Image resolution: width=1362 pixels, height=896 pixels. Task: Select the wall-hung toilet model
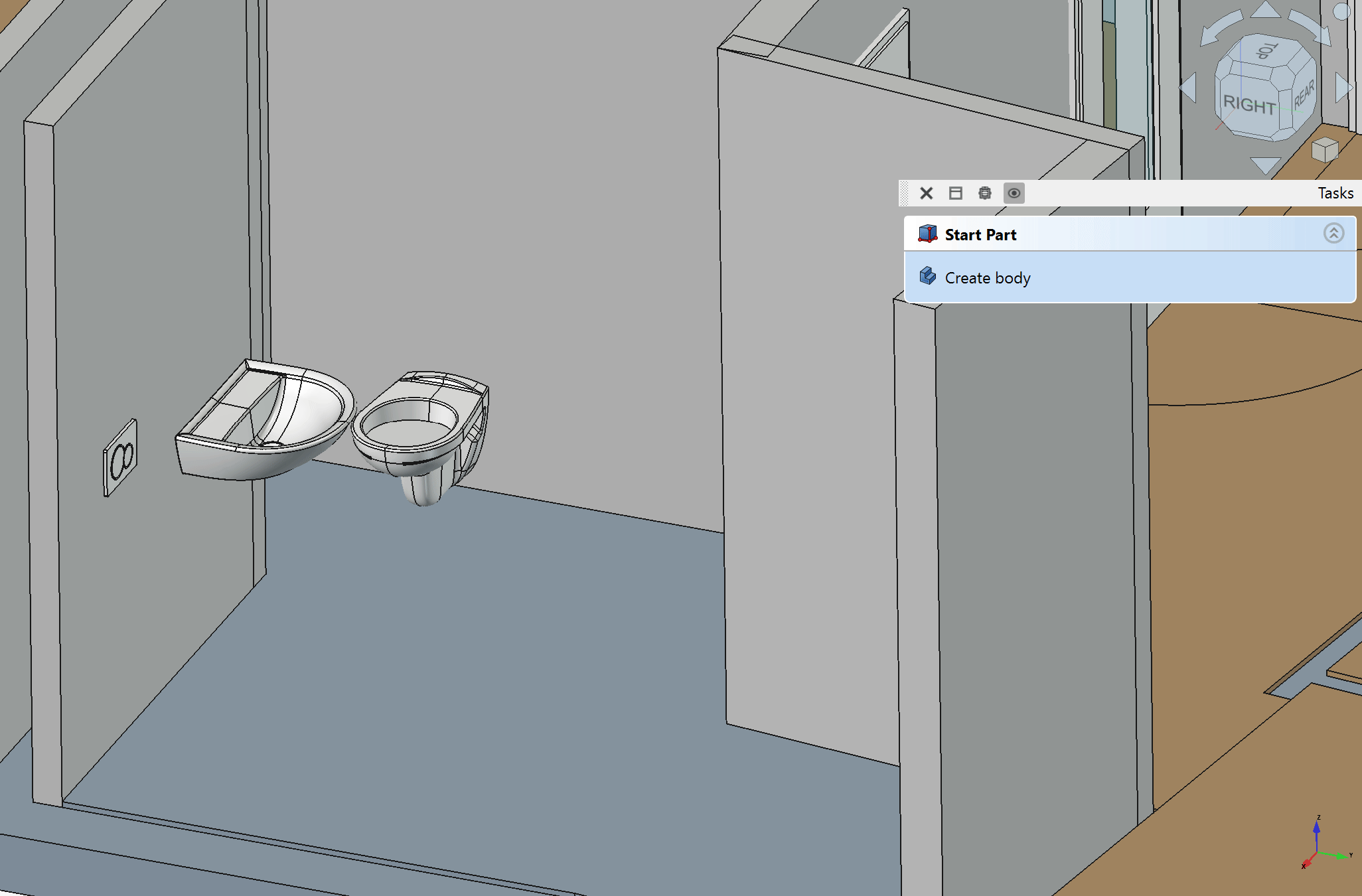[x=421, y=435]
